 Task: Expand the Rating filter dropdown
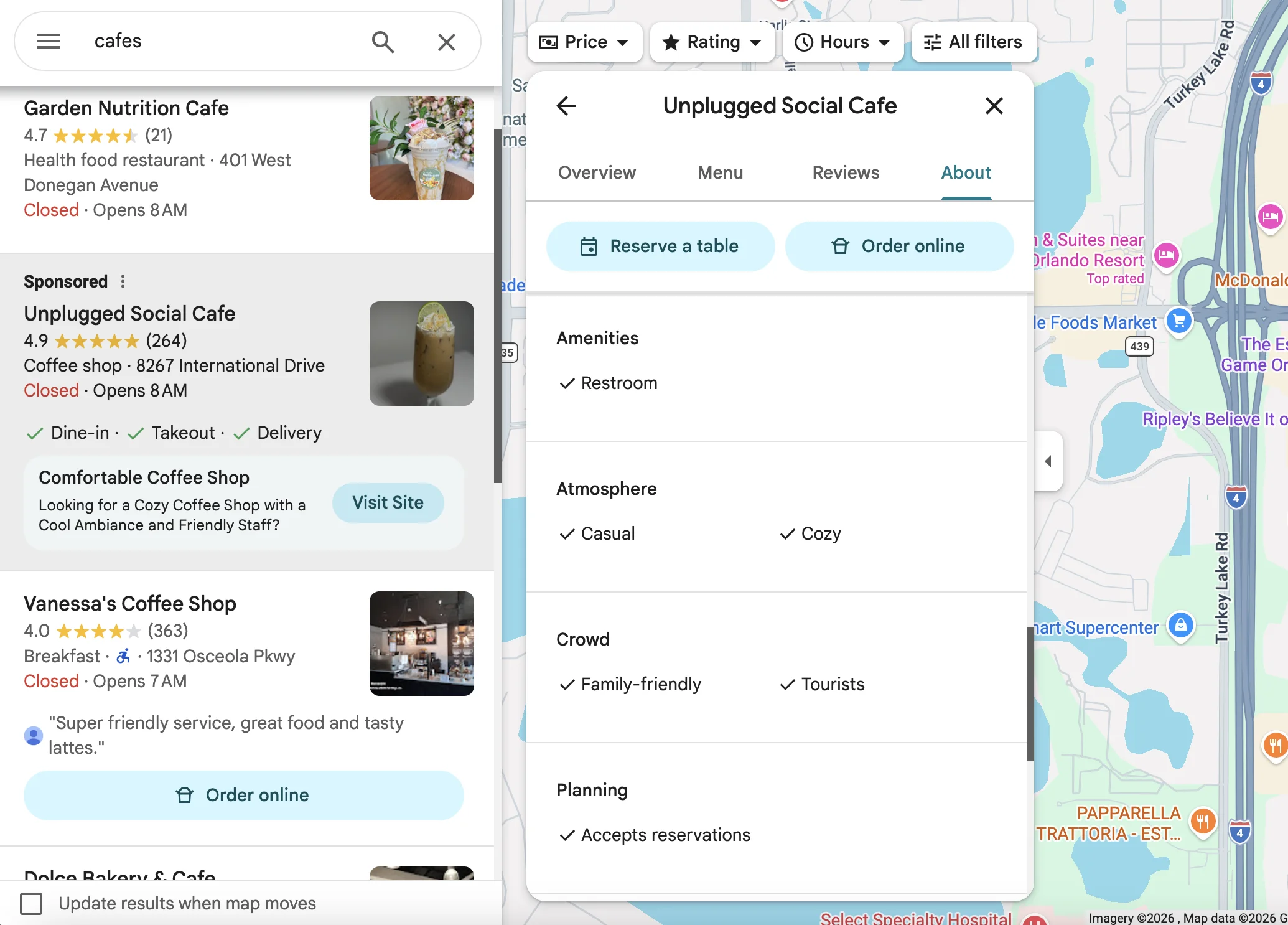coord(712,42)
